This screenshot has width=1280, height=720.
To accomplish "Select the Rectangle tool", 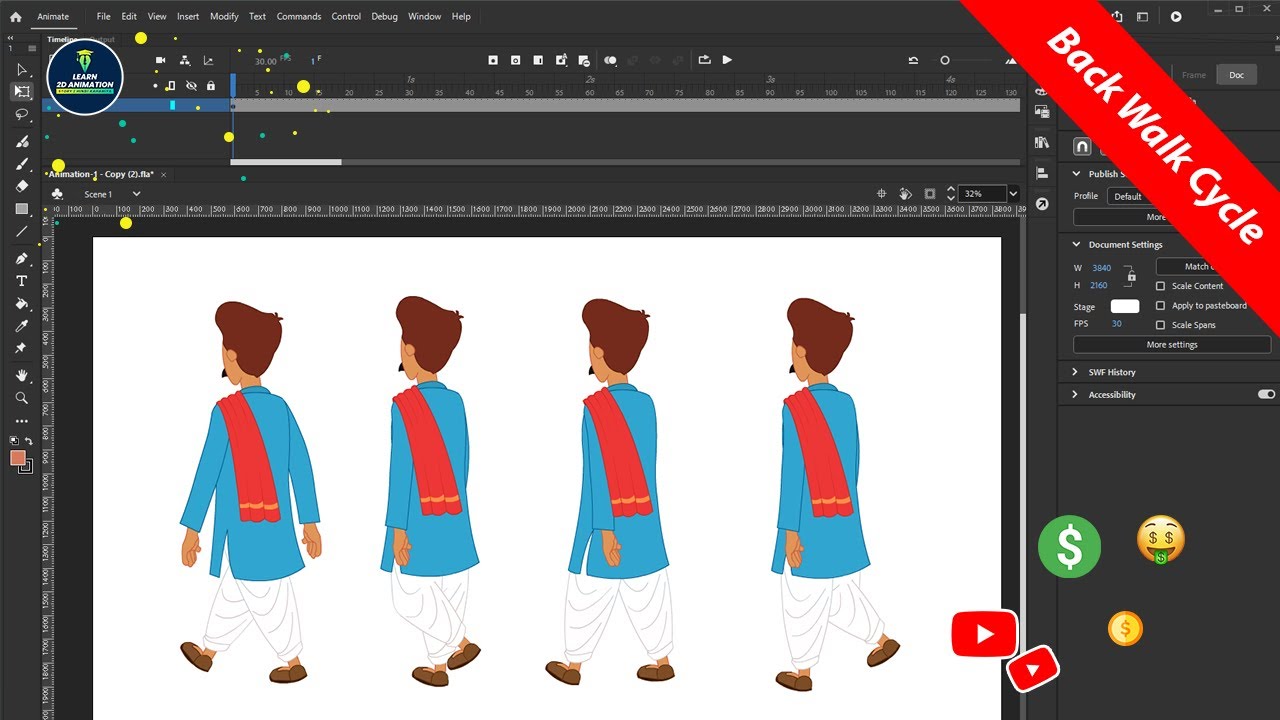I will point(21,209).
